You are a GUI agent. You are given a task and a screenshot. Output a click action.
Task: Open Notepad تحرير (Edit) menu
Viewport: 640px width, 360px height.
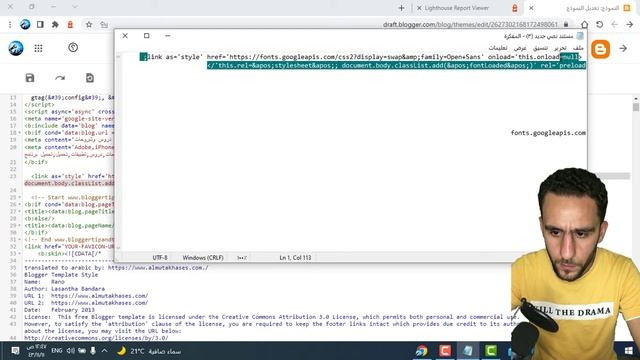(x=560, y=48)
